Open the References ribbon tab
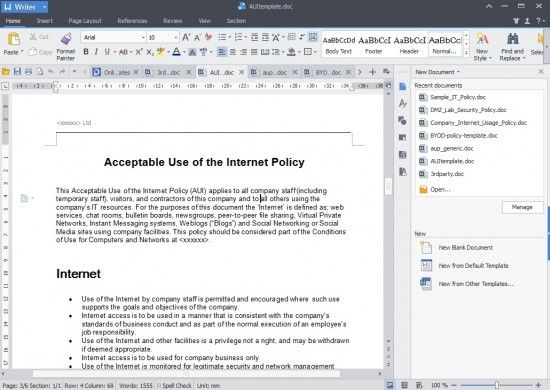Viewport: 550px width, 390px height. click(132, 21)
